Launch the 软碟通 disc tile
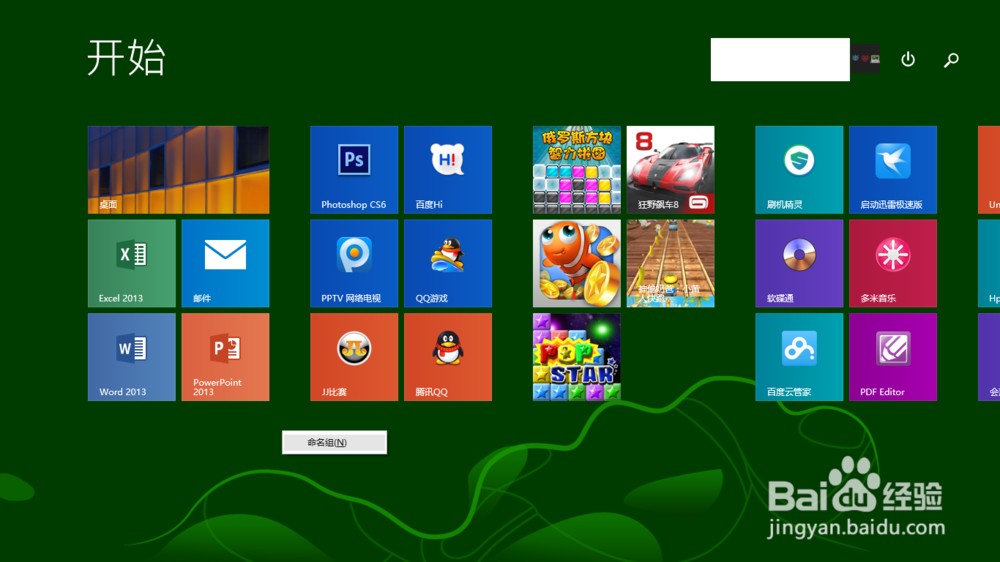Screen dimensions: 1000x562 point(799,263)
